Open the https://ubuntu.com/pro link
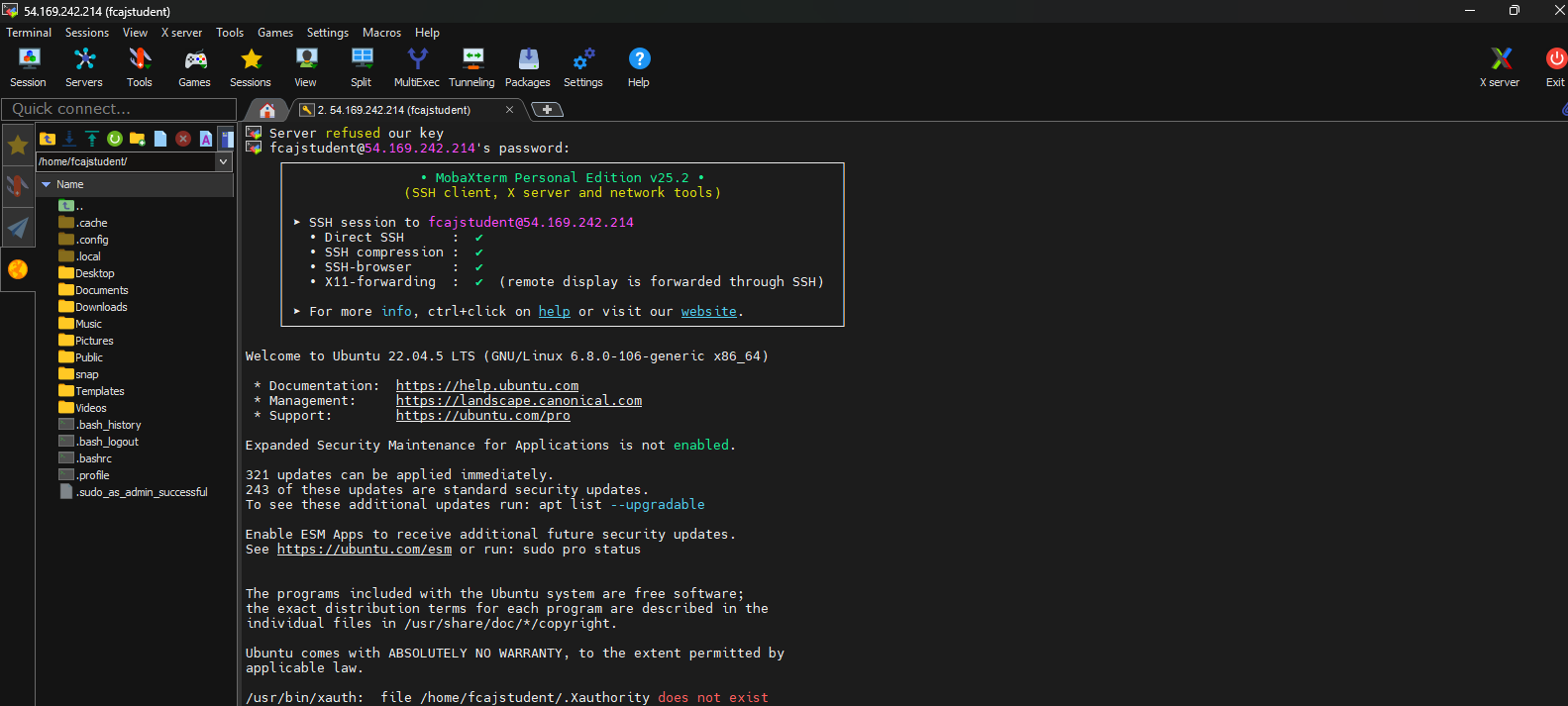This screenshot has width=1568, height=706. 483,415
